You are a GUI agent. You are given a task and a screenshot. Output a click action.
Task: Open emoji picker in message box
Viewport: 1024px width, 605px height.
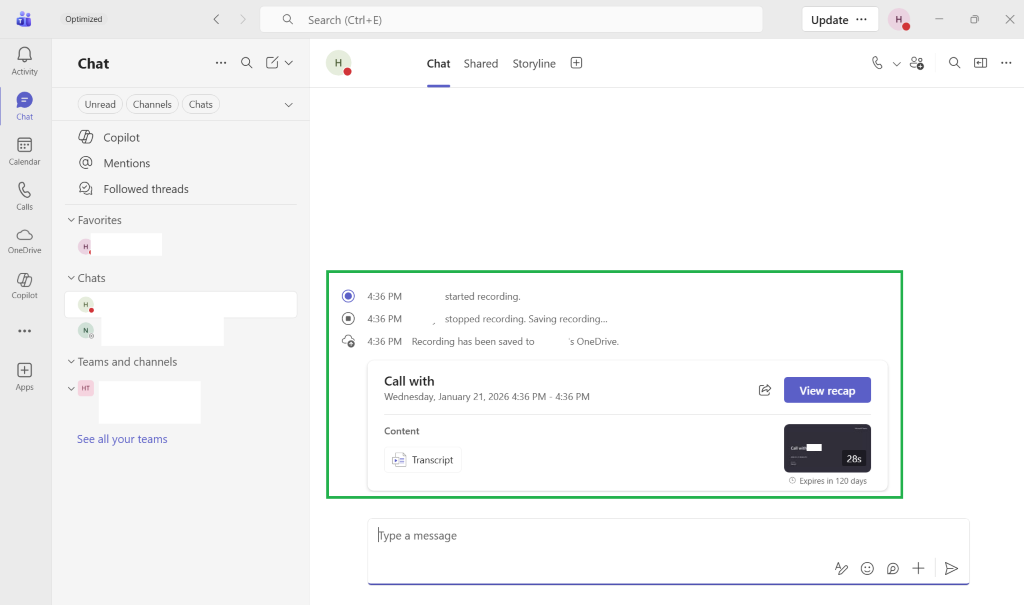point(867,568)
